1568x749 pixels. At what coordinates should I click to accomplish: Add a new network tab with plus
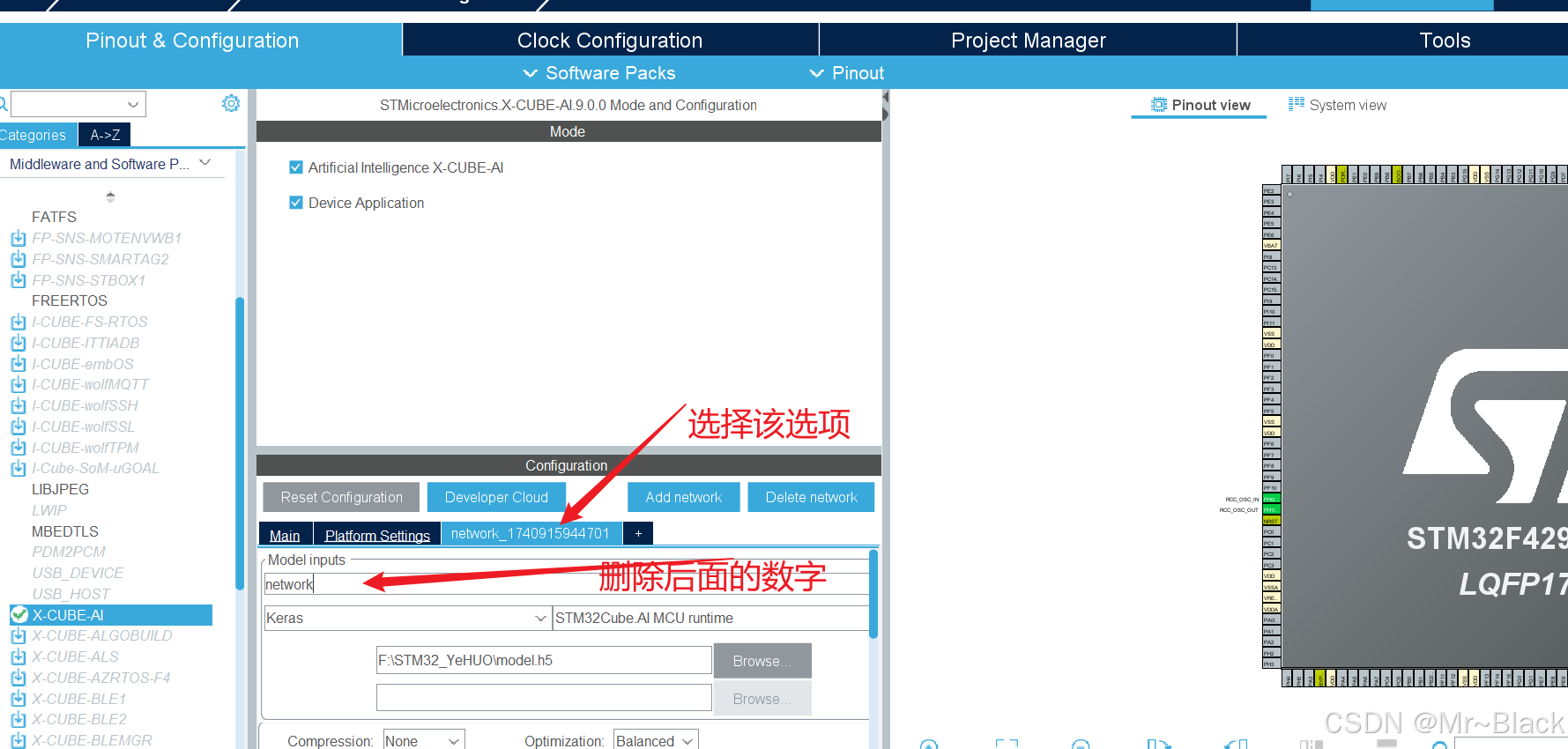click(638, 533)
